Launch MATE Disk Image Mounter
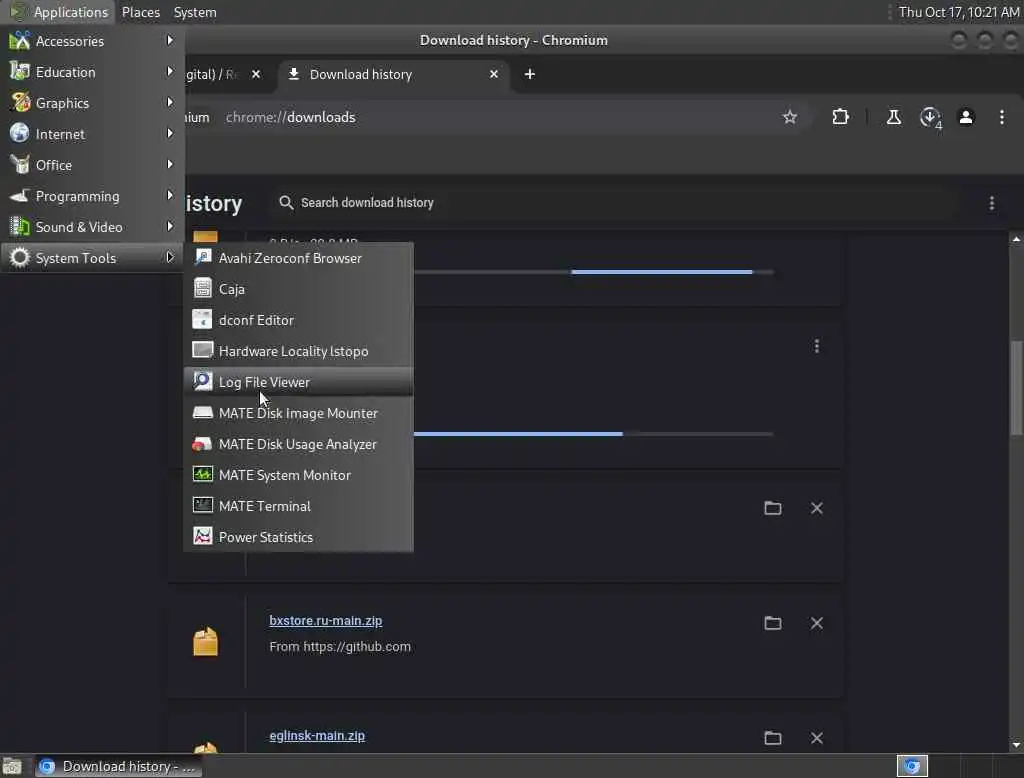The image size is (1024, 778). (x=298, y=413)
